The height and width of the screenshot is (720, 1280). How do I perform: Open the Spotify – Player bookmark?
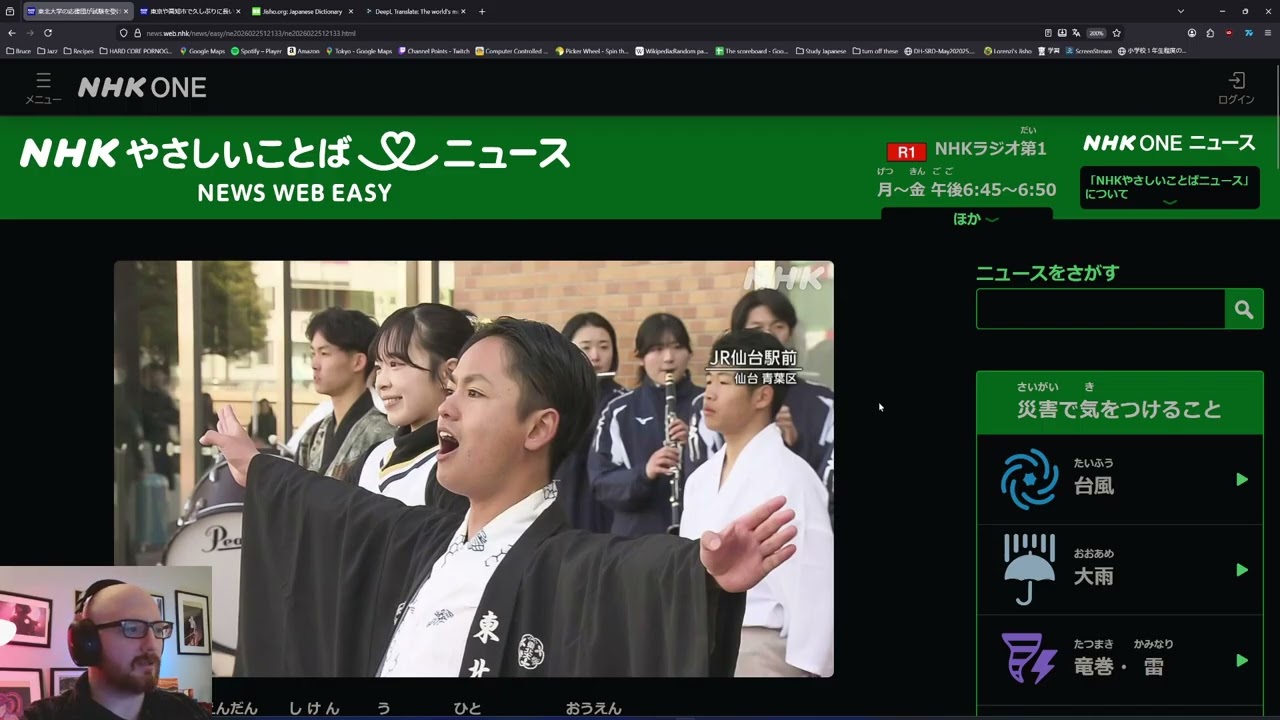256,51
